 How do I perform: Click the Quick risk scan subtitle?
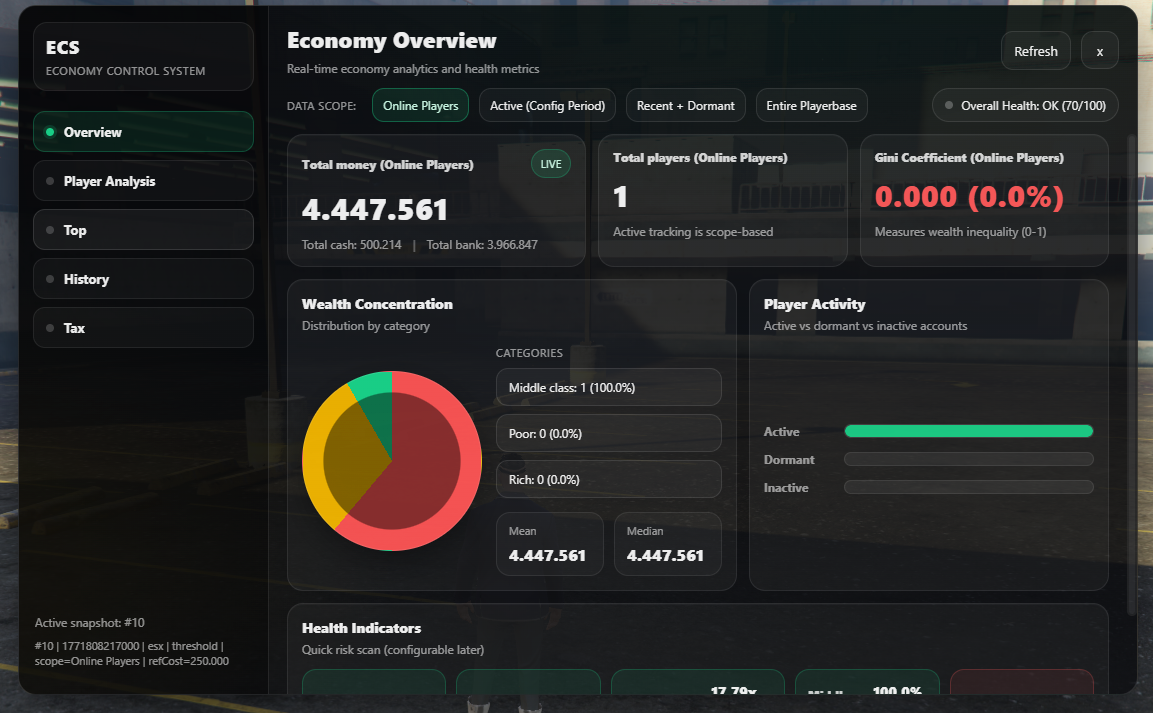(393, 650)
